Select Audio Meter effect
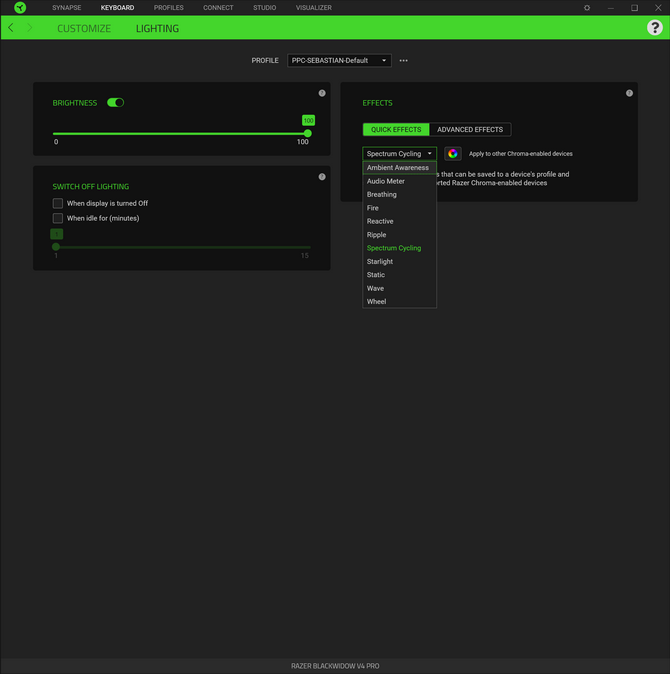670x674 pixels. 399,181
